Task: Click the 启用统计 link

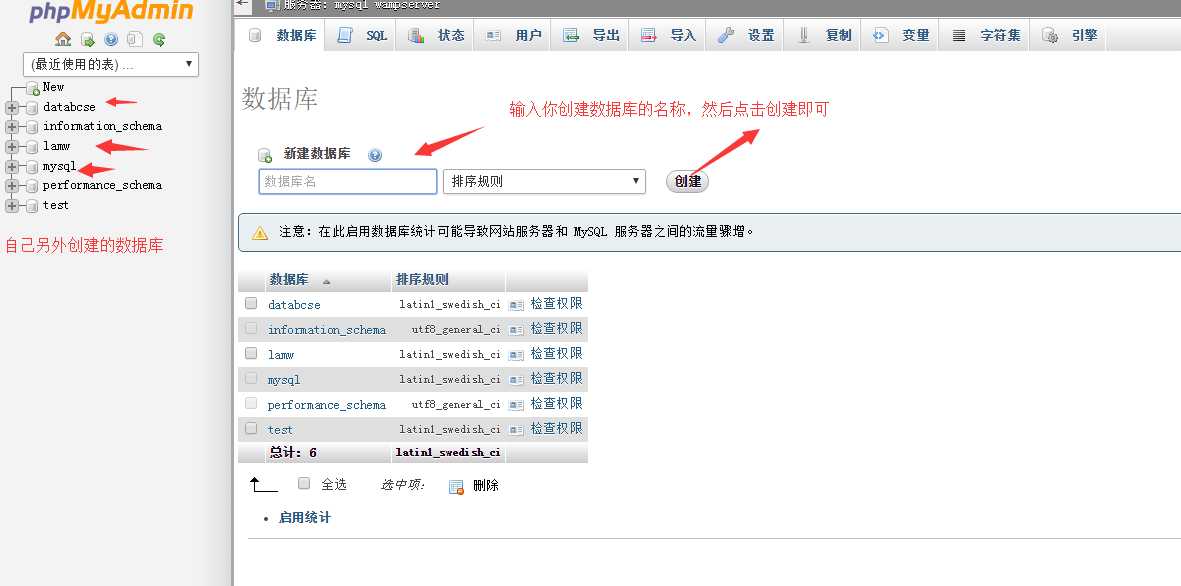Action: tap(304, 517)
